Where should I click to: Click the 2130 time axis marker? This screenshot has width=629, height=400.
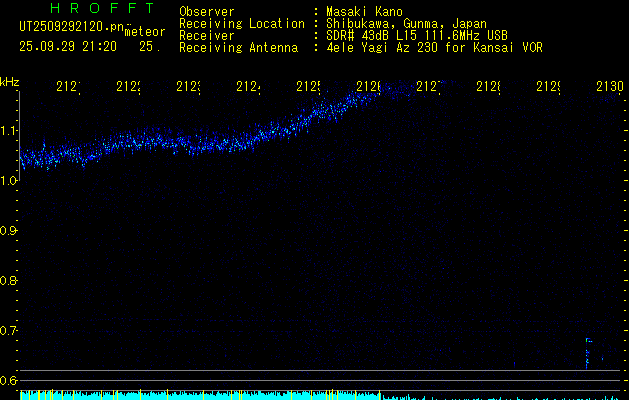[608, 88]
